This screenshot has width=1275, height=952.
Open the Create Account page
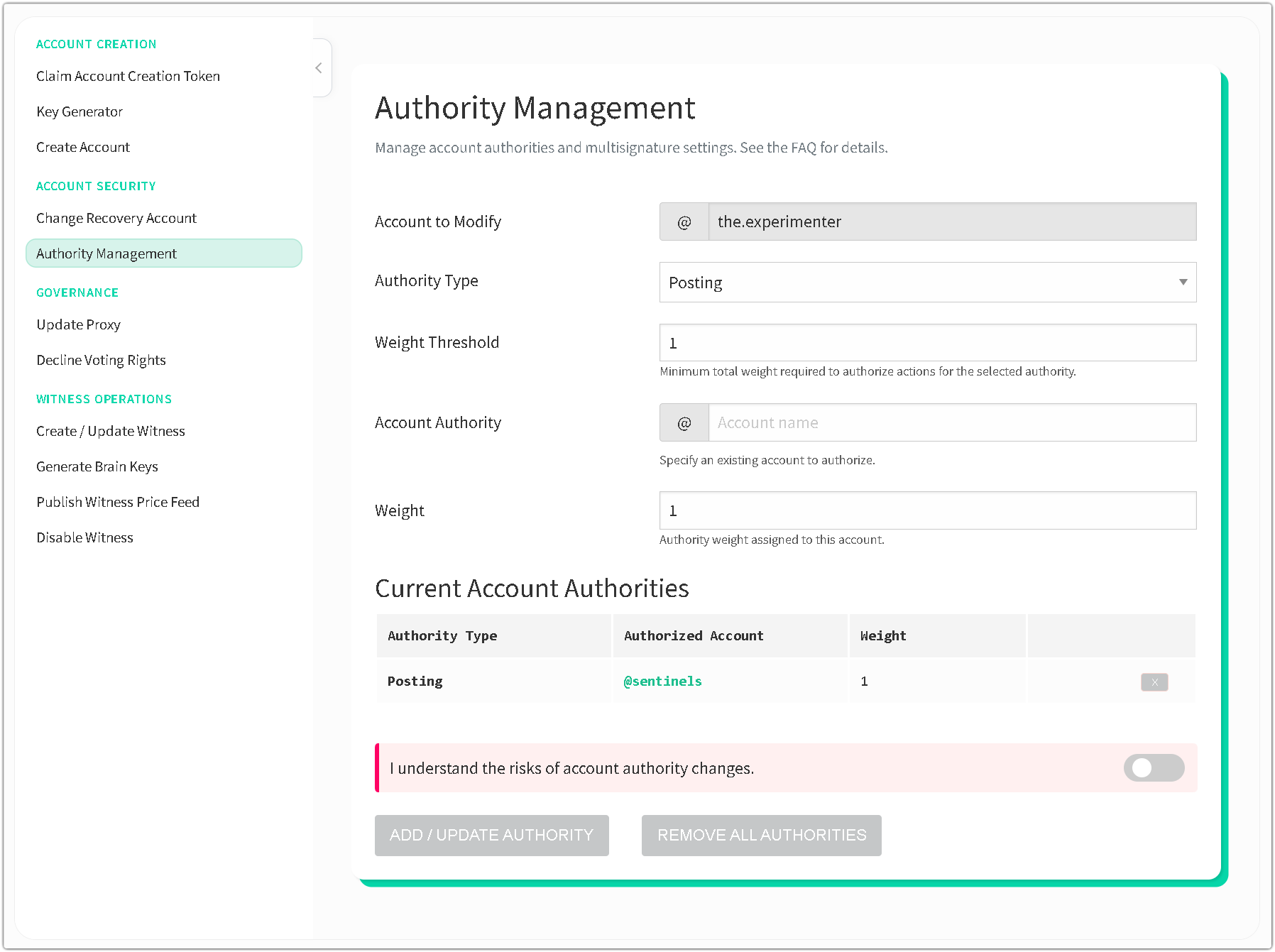(83, 147)
